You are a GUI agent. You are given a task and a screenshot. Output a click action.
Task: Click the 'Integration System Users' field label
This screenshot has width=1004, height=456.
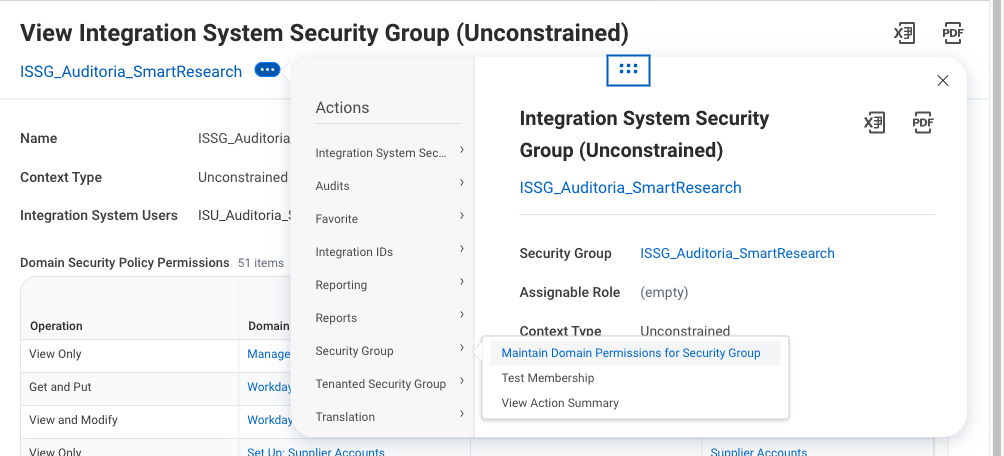point(99,215)
